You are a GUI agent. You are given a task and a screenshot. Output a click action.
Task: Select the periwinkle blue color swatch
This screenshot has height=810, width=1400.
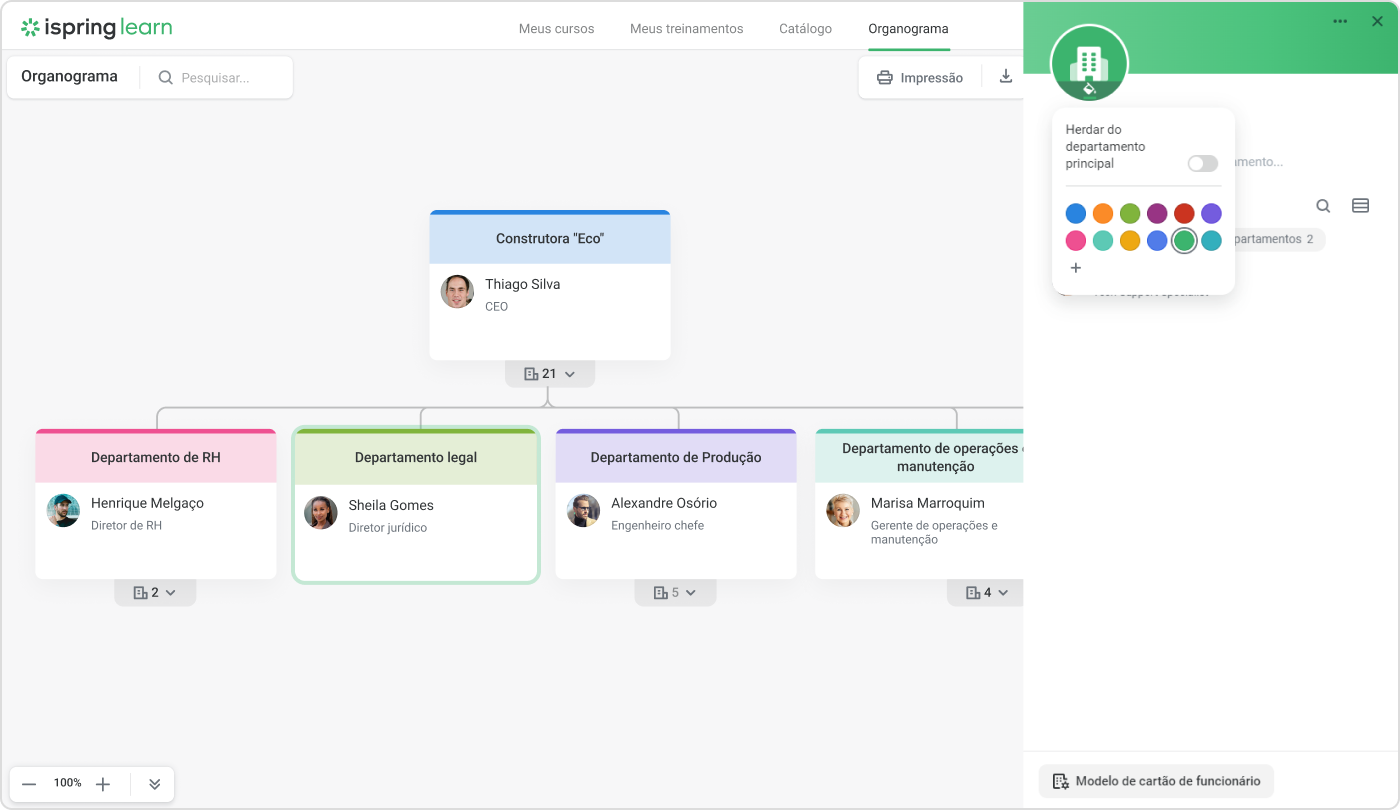(x=1157, y=240)
